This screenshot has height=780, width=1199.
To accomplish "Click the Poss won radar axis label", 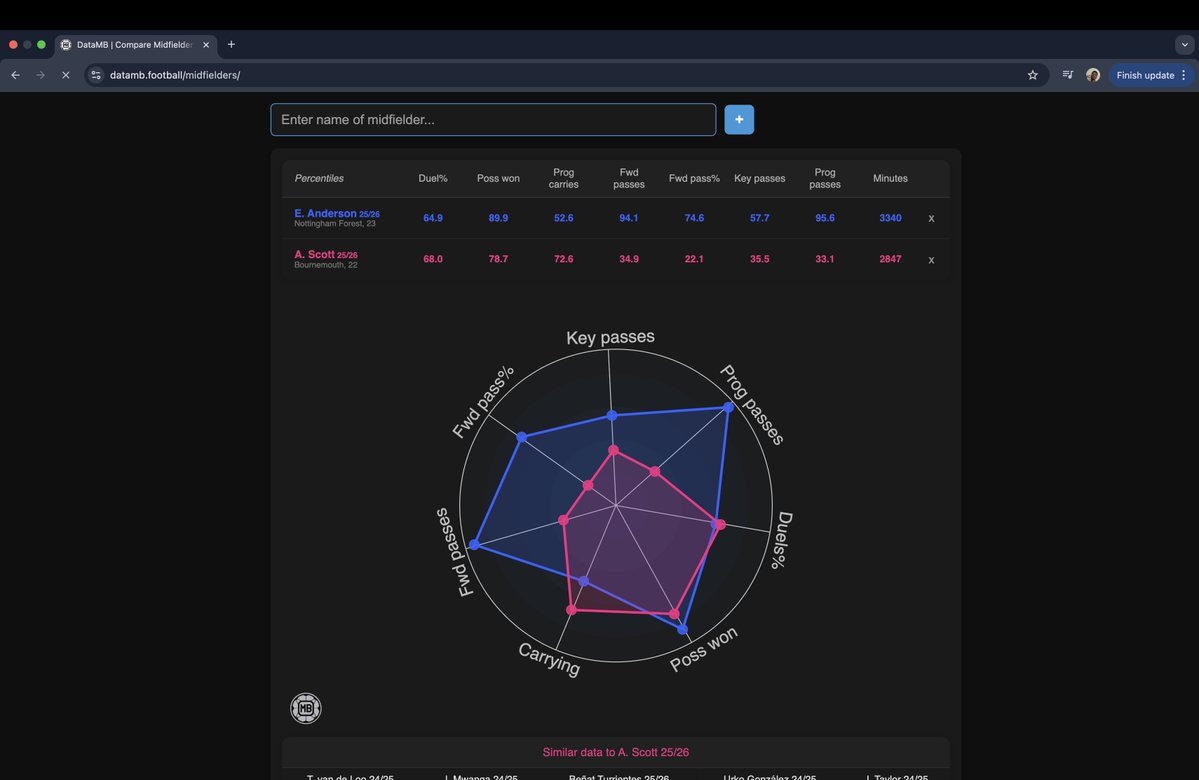I will coord(703,648).
